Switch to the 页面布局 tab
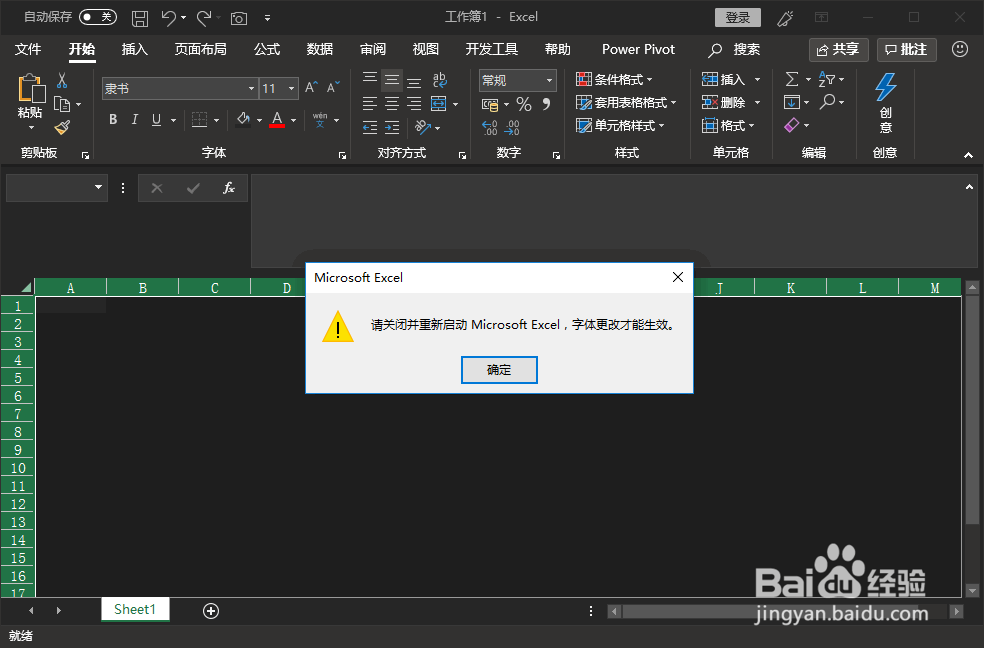The image size is (984, 648). (200, 50)
